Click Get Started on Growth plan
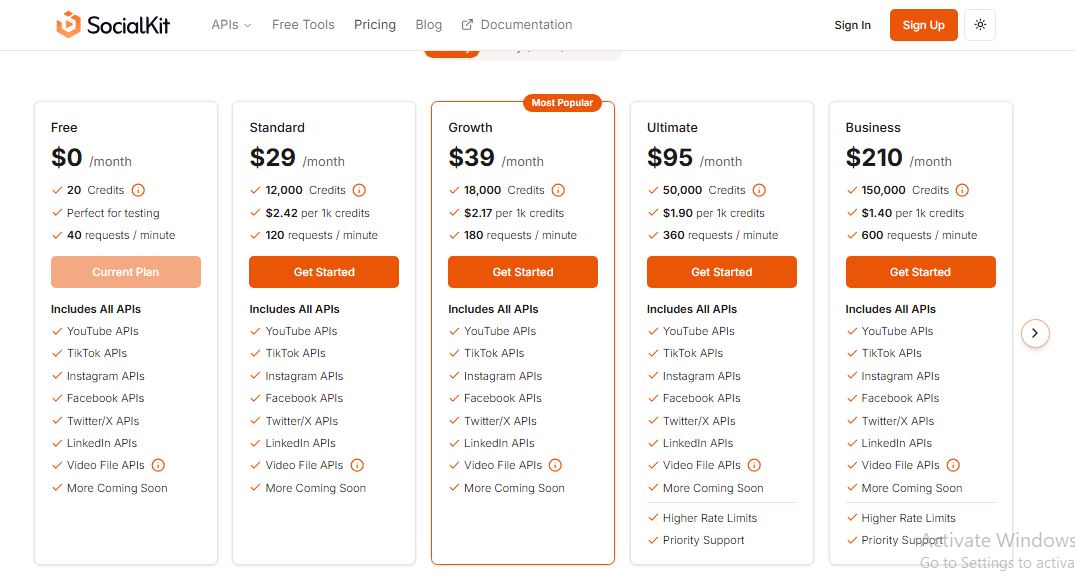The image size is (1075, 581). click(x=522, y=272)
